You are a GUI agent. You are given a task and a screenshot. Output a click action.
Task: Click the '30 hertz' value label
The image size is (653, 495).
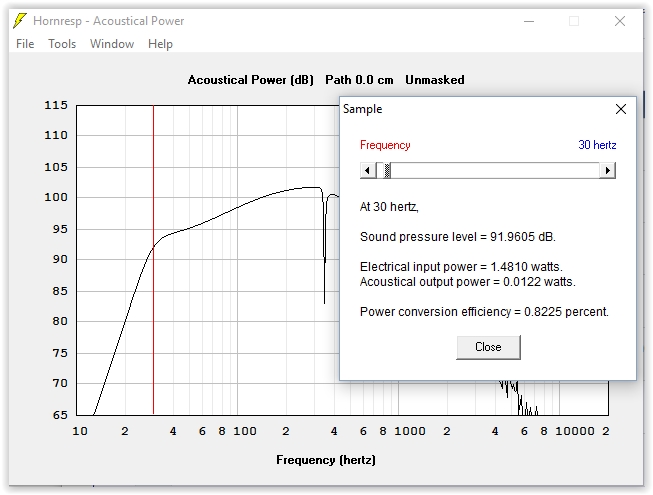point(597,145)
